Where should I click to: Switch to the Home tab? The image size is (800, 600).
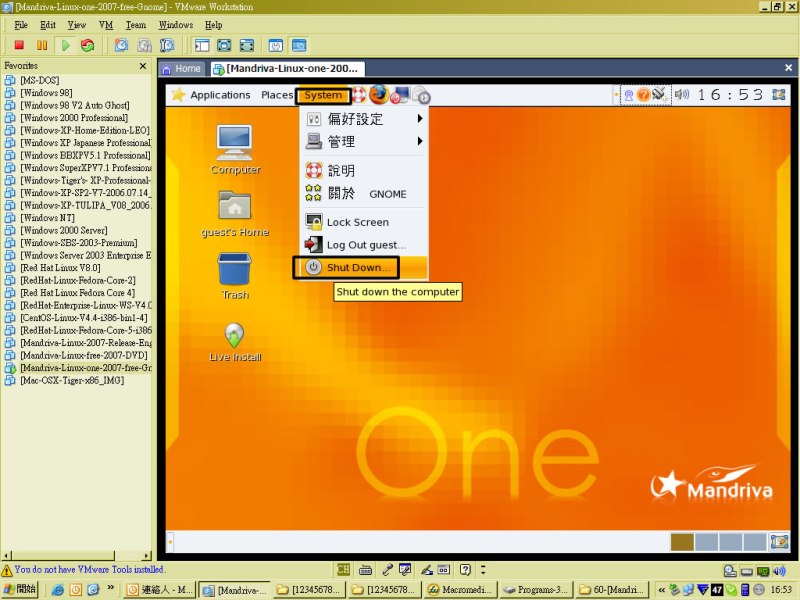click(x=182, y=68)
